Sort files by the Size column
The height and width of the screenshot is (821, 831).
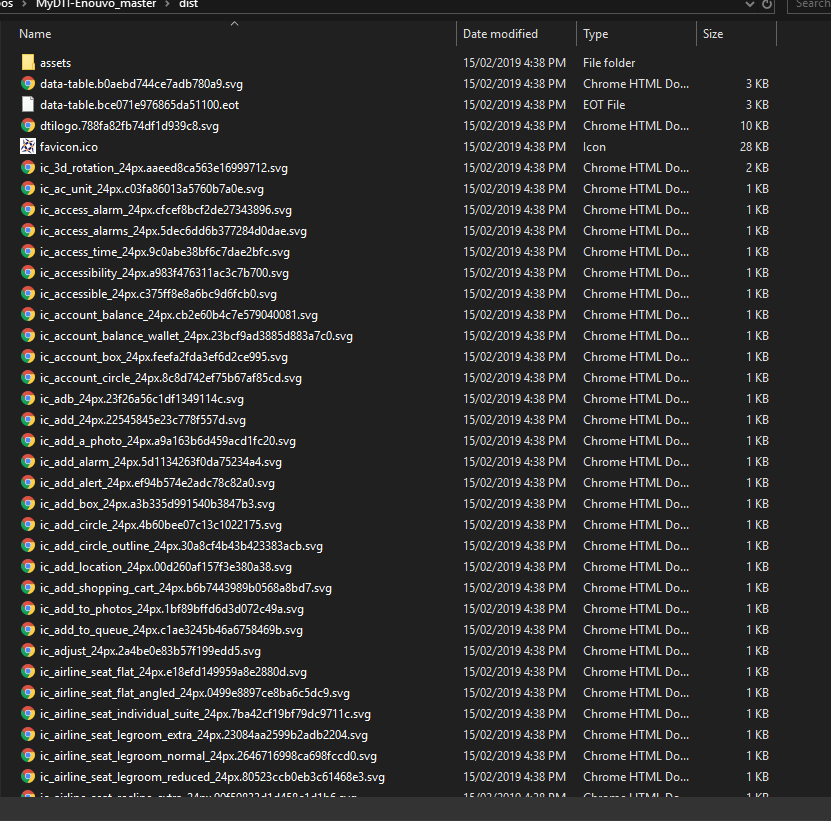click(712, 33)
